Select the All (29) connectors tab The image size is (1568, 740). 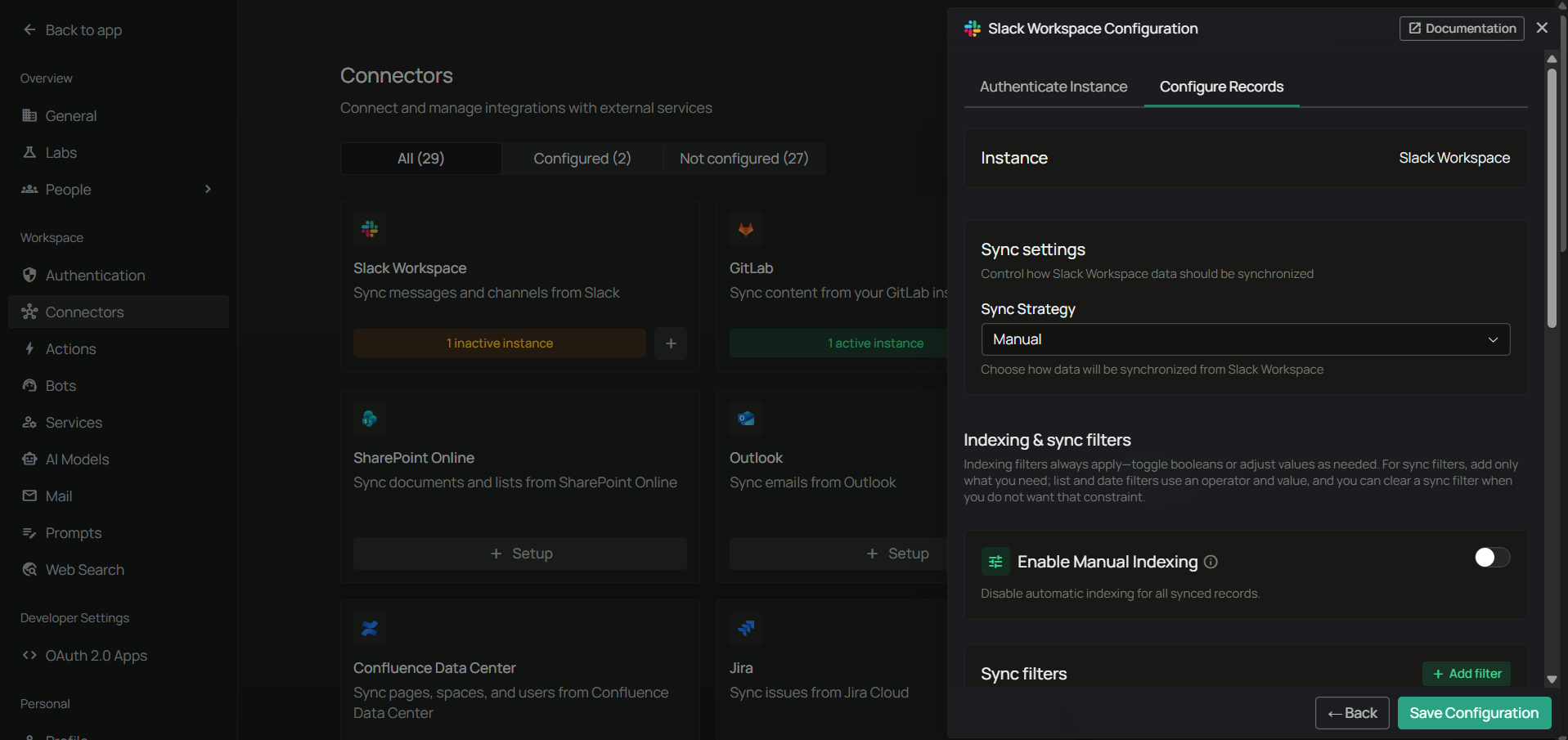[420, 159]
